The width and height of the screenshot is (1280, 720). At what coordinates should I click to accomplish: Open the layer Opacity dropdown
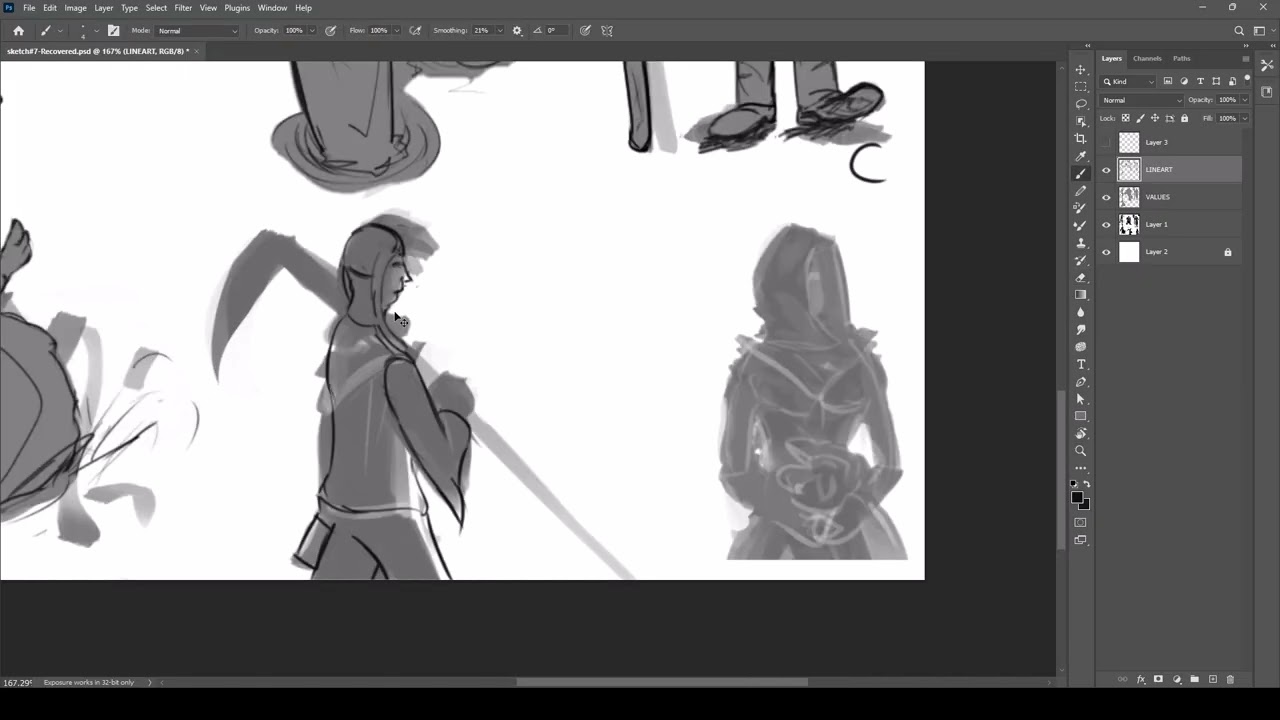[x=1244, y=100]
